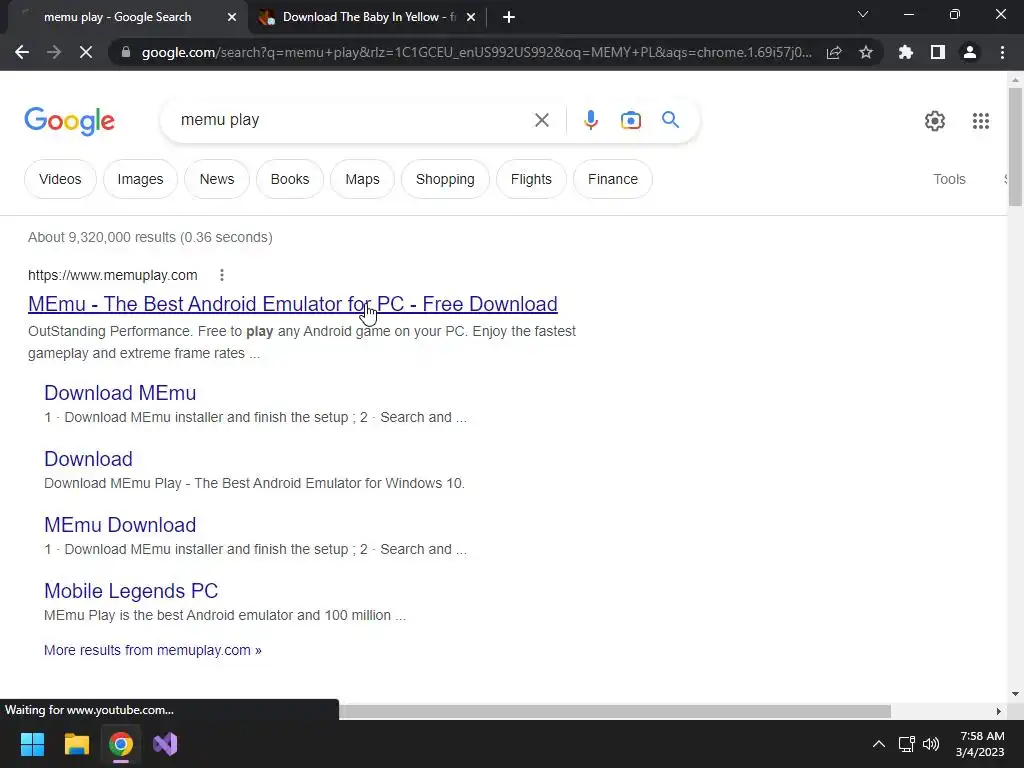
Task: Filter results by Maps
Action: click(362, 179)
